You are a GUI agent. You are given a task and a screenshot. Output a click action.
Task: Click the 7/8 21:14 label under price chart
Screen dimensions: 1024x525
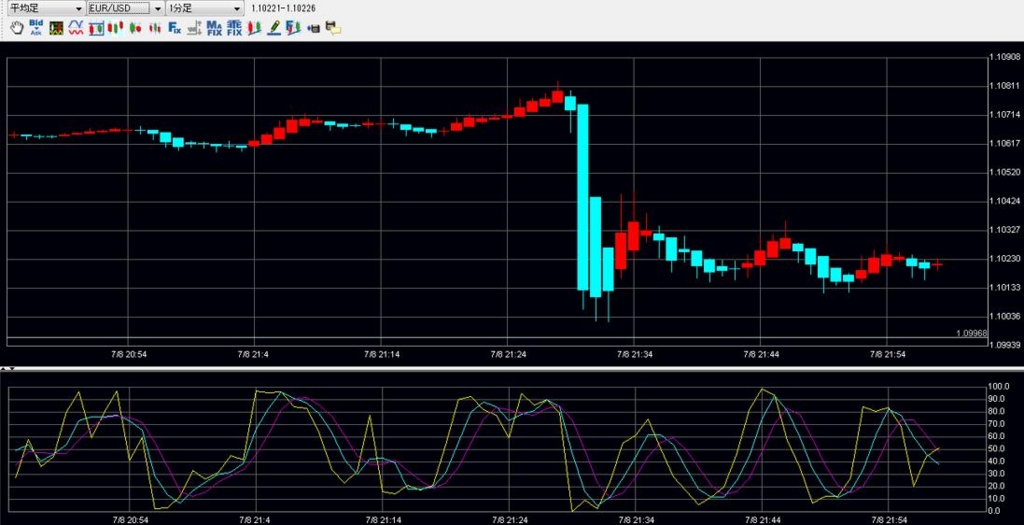click(381, 355)
